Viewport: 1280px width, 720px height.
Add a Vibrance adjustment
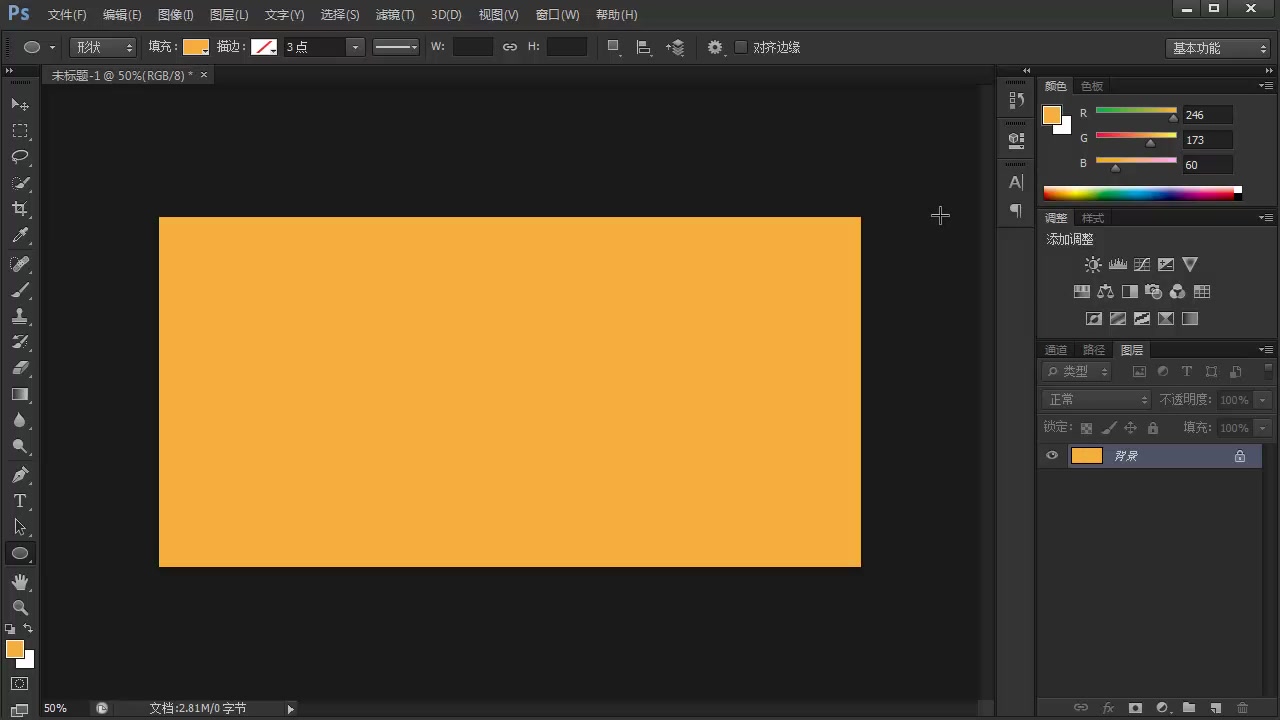click(x=1190, y=265)
